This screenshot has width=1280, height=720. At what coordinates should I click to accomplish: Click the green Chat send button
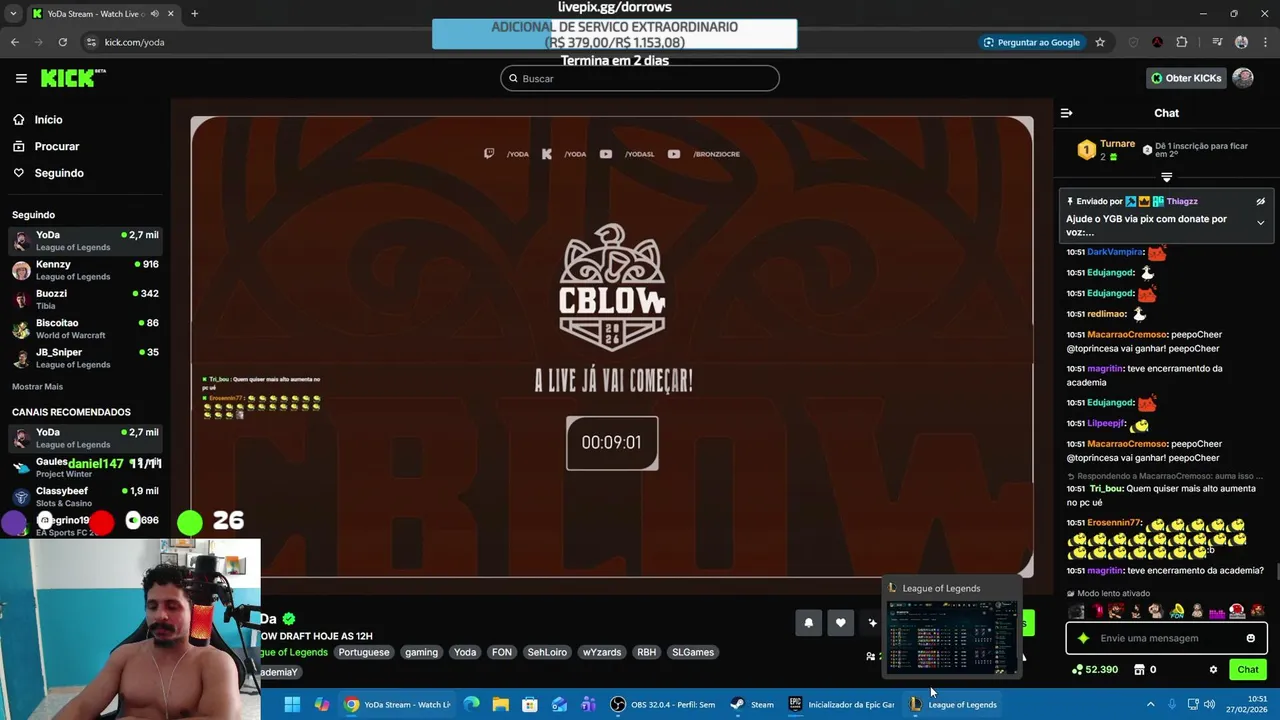(1247, 670)
